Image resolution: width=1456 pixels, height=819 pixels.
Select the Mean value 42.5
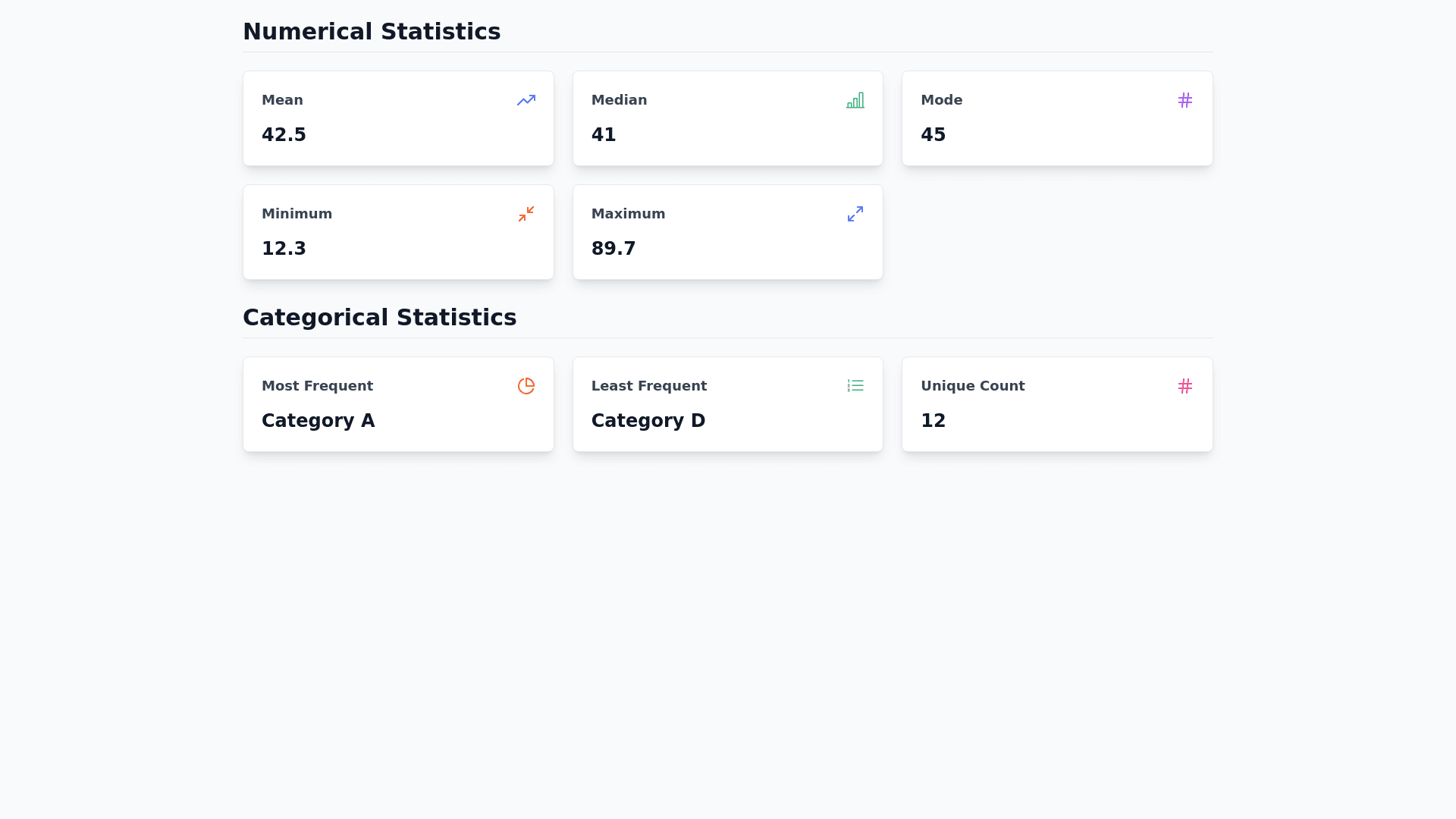coord(284,135)
